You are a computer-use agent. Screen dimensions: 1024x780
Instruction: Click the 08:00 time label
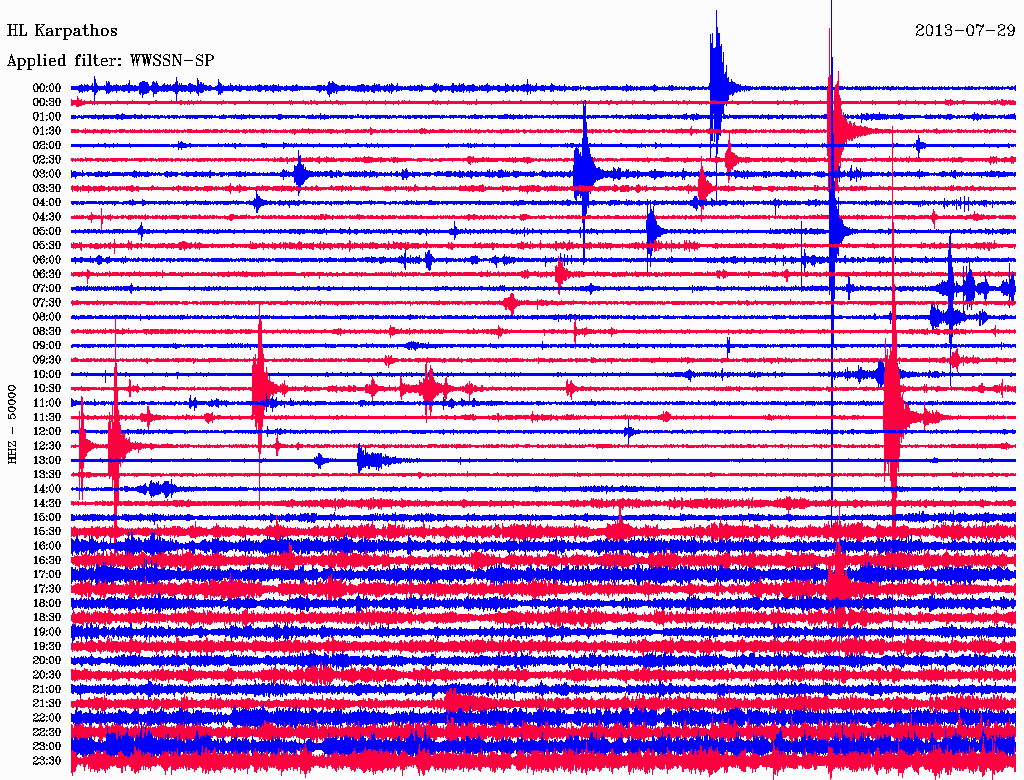(47, 317)
